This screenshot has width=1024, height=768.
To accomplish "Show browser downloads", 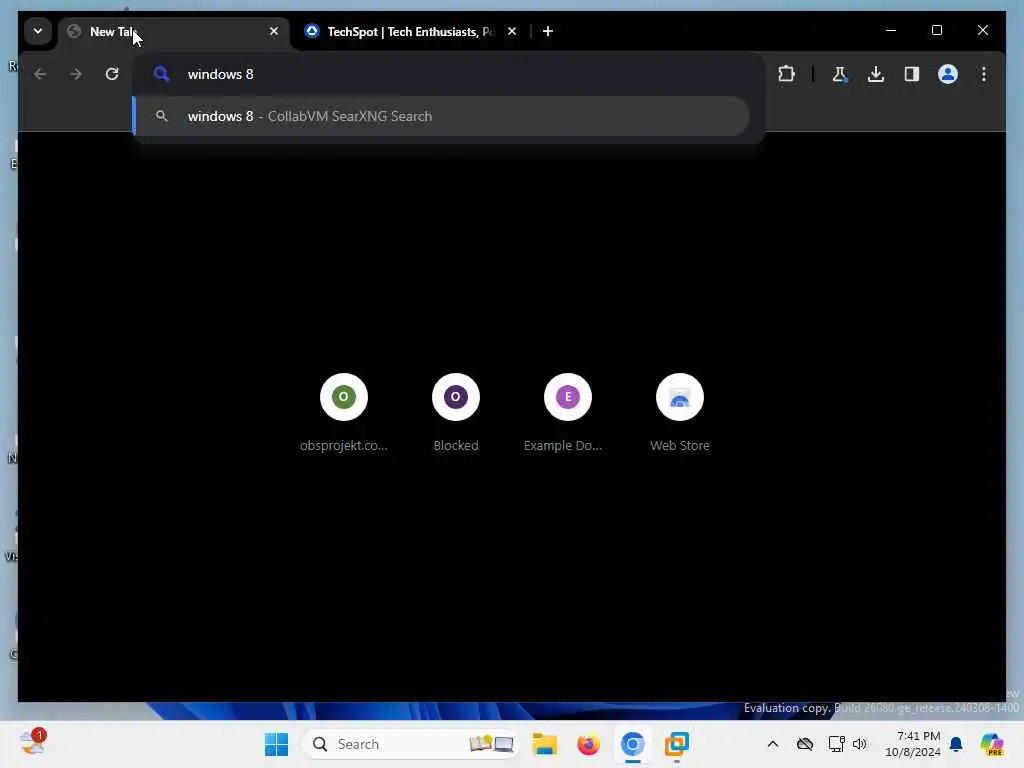I will click(x=876, y=74).
